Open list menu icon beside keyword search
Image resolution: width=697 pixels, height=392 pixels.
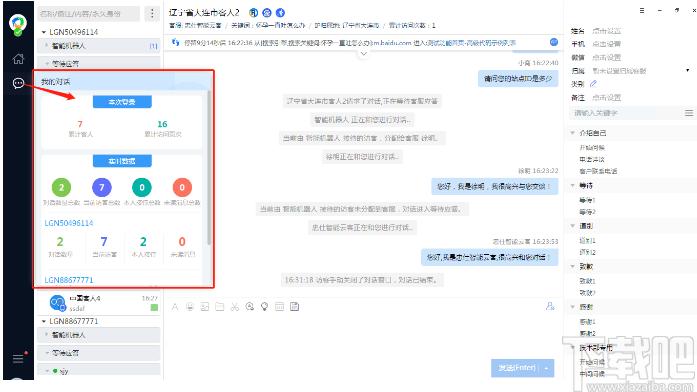point(689,113)
